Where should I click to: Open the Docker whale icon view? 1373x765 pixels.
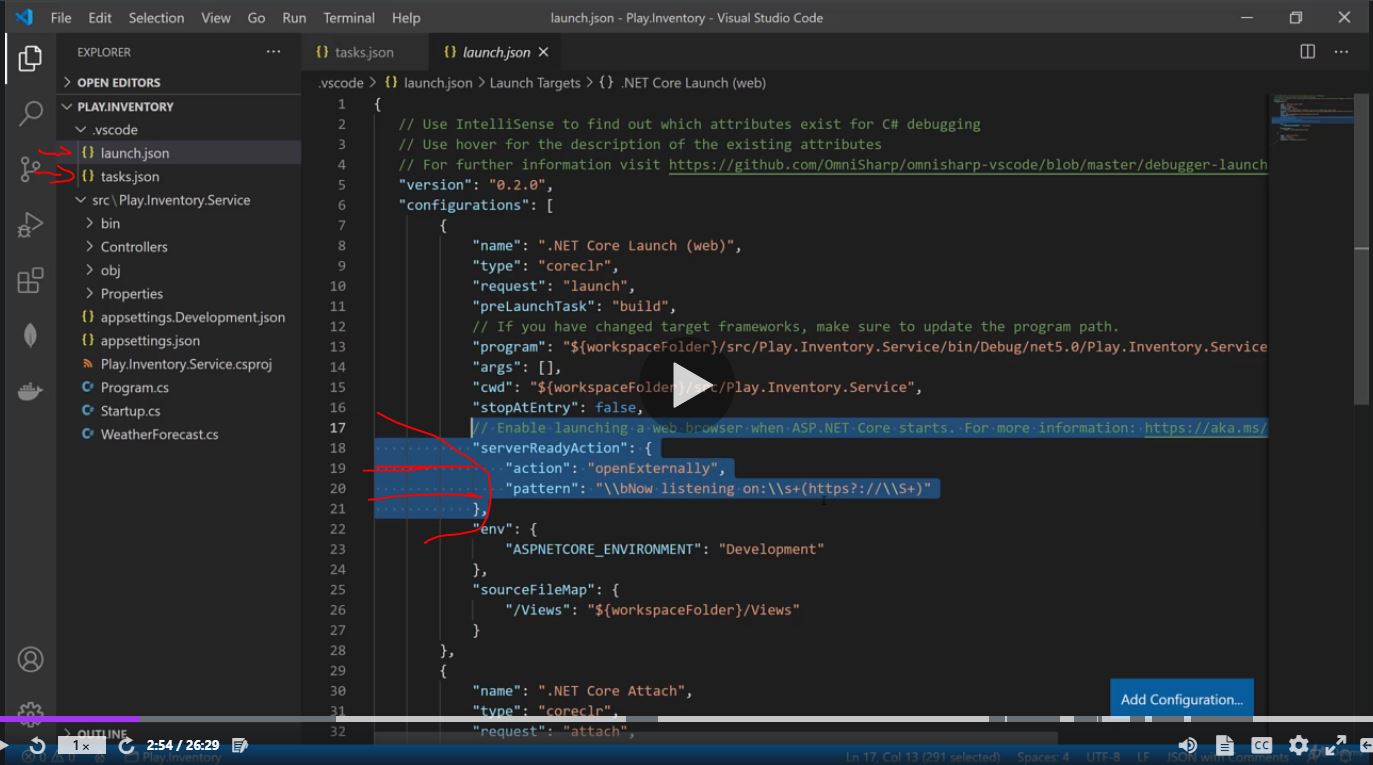(x=30, y=391)
